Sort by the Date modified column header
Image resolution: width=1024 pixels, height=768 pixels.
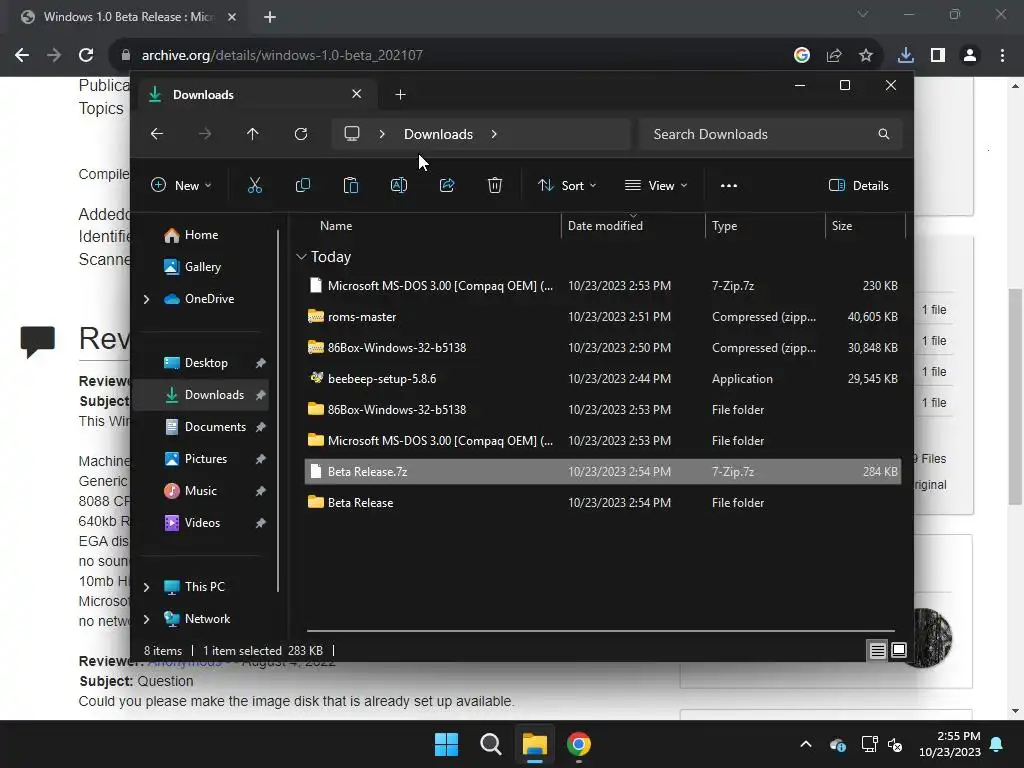[605, 226]
